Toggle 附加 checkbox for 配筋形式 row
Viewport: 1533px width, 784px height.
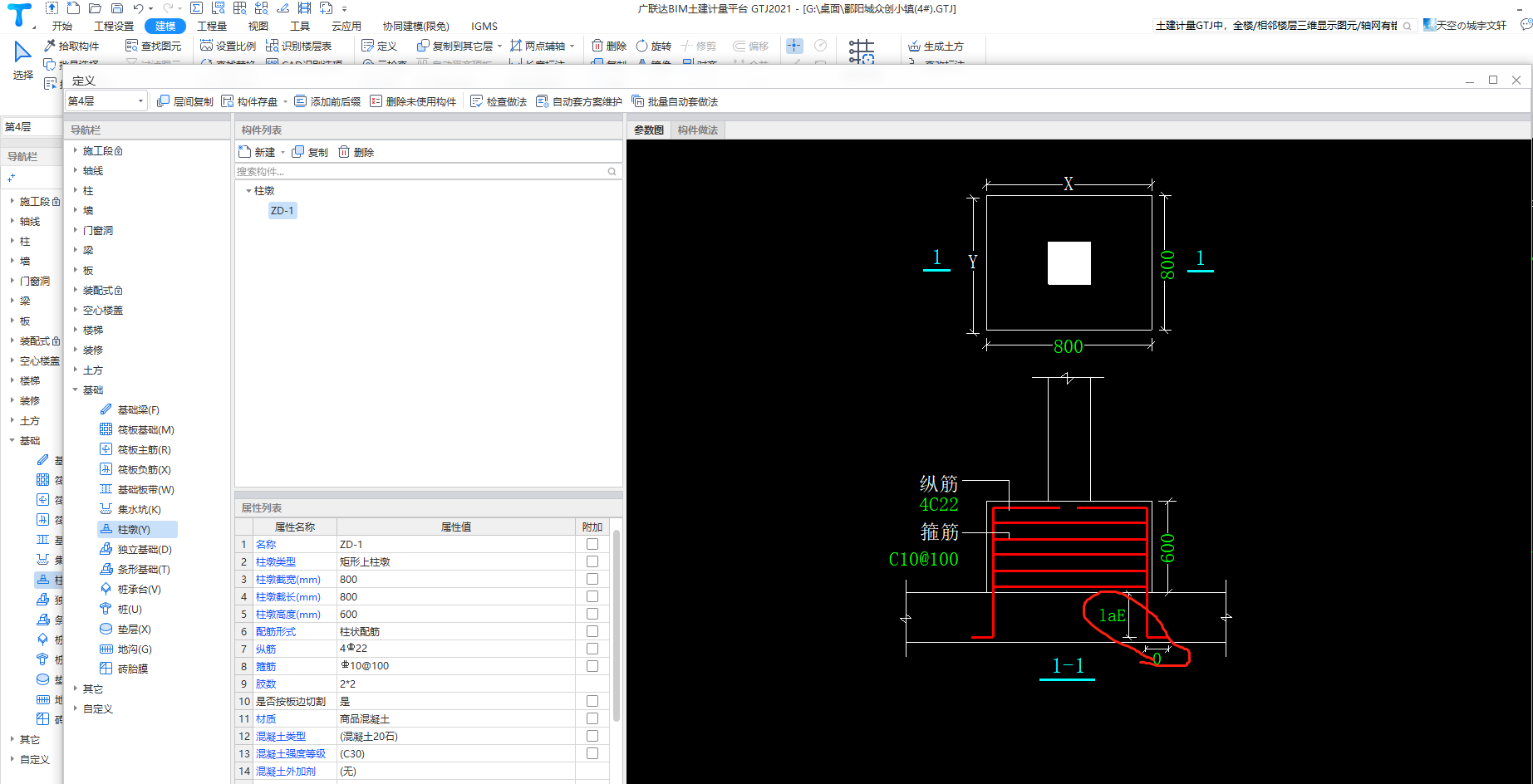[x=592, y=631]
